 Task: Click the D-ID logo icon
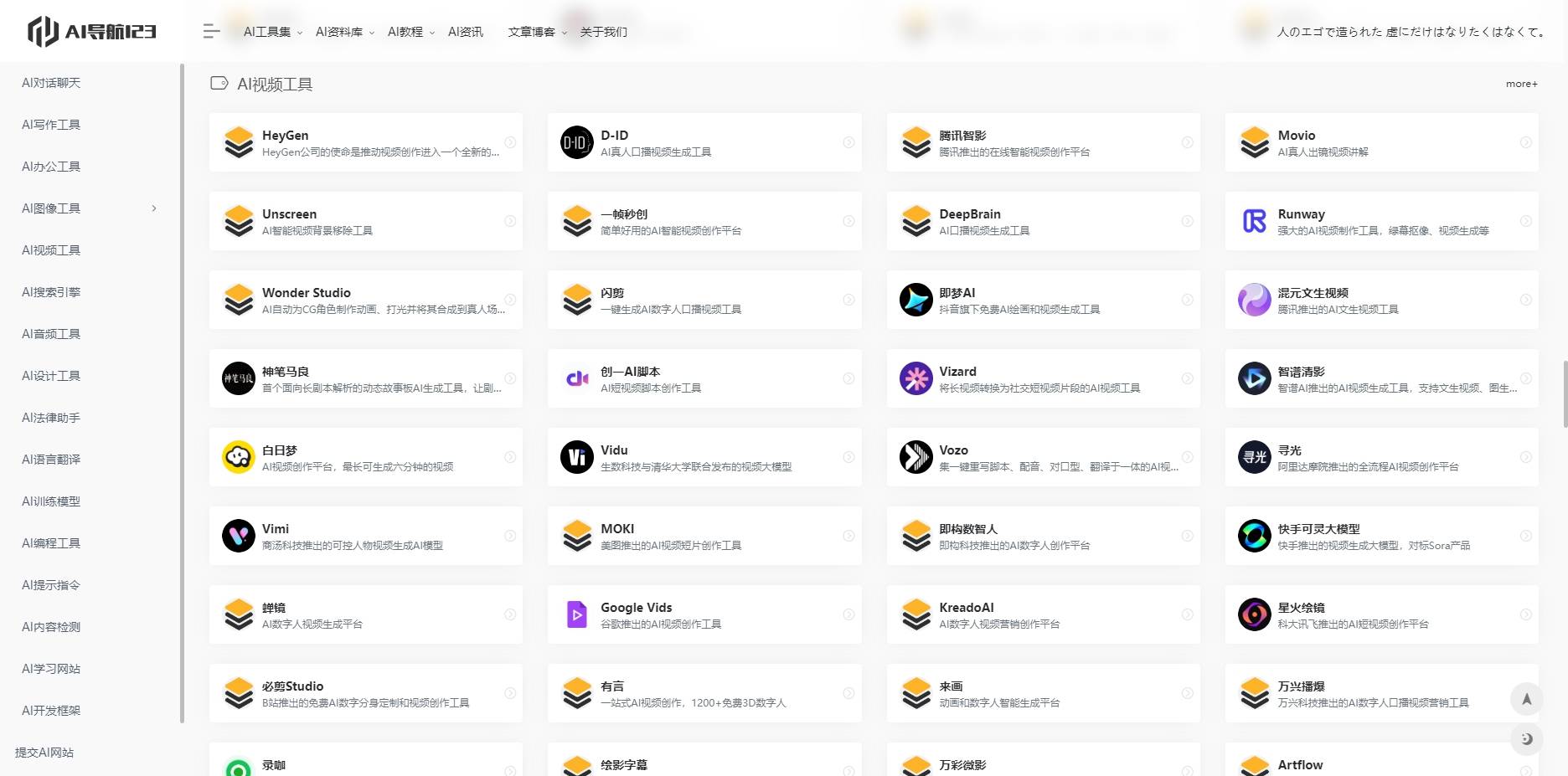pos(577,142)
